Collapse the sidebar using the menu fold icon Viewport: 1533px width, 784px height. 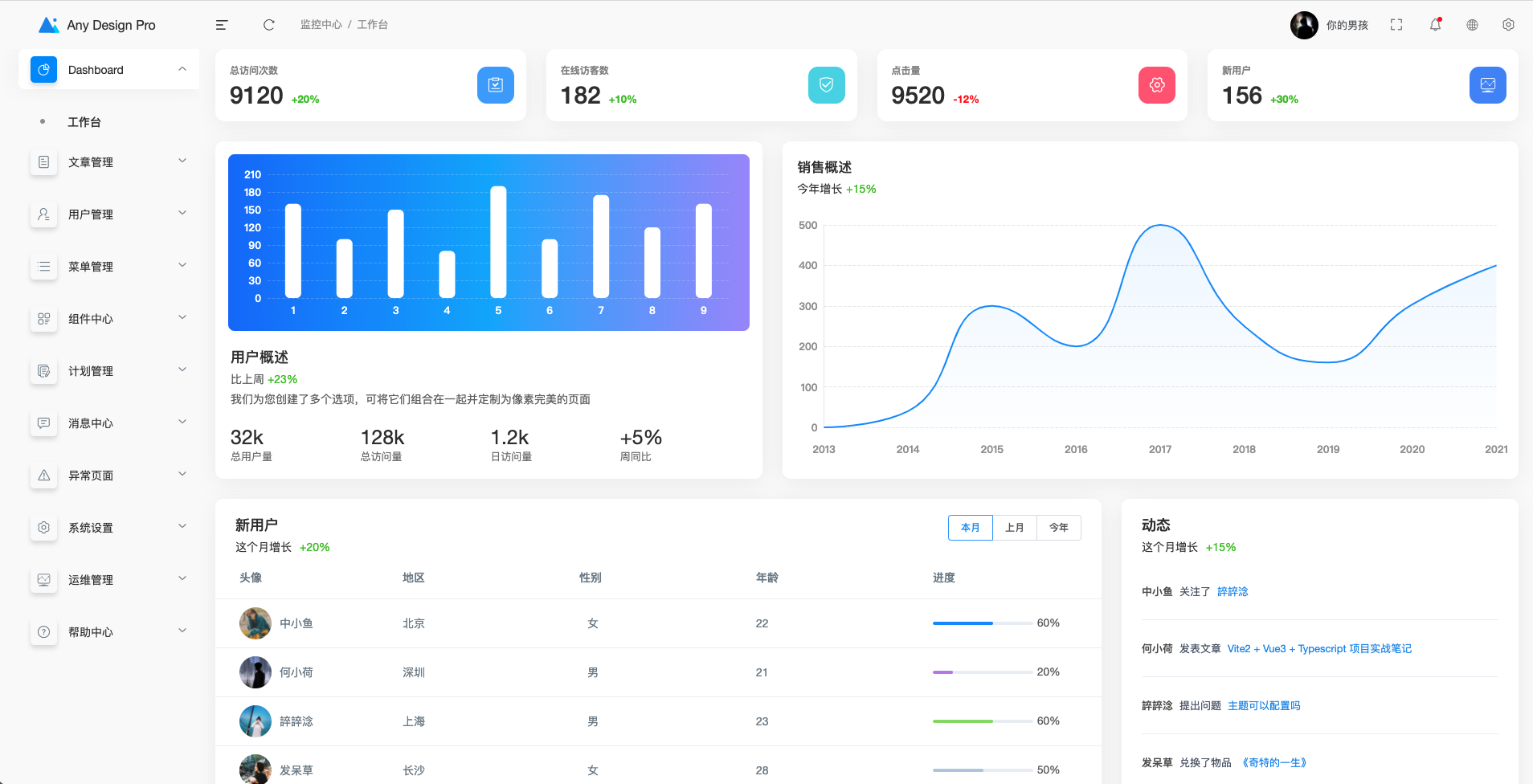pos(222,25)
